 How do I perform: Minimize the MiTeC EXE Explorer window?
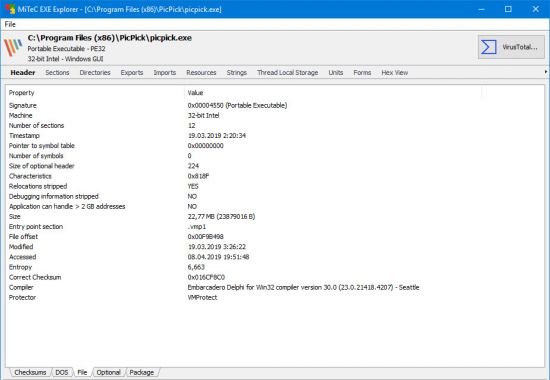click(x=482, y=9)
